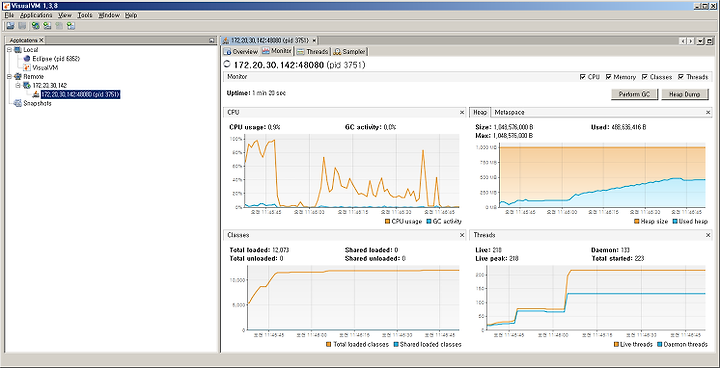Uncheck the Memory monitor checkbox
720x368 pixels.
[608, 77]
